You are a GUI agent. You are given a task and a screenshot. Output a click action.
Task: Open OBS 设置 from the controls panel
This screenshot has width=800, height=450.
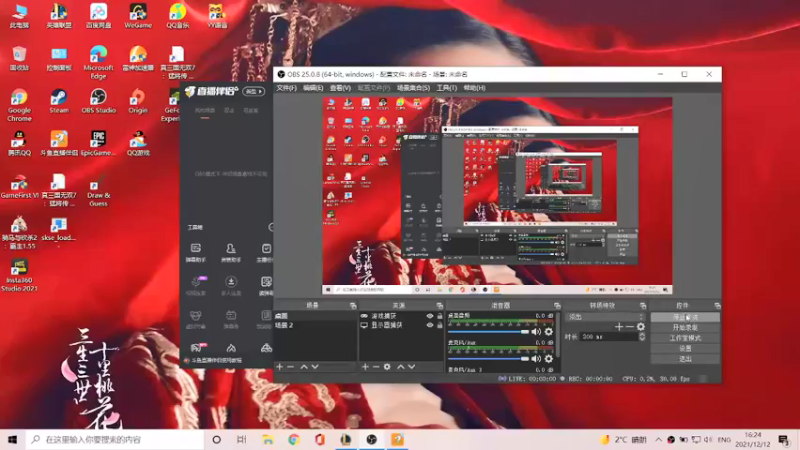pyautogui.click(x=685, y=348)
